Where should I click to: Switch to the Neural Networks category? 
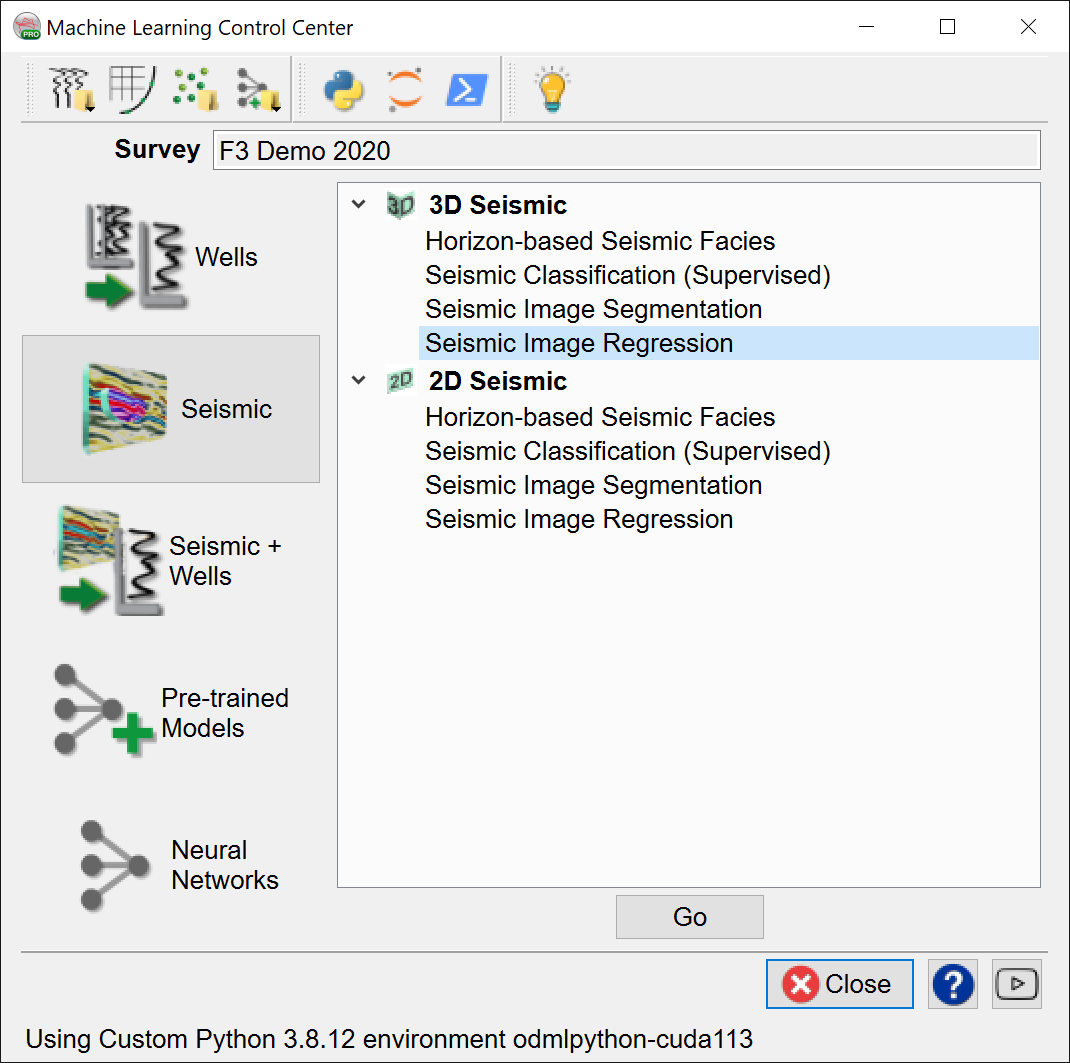pos(171,865)
